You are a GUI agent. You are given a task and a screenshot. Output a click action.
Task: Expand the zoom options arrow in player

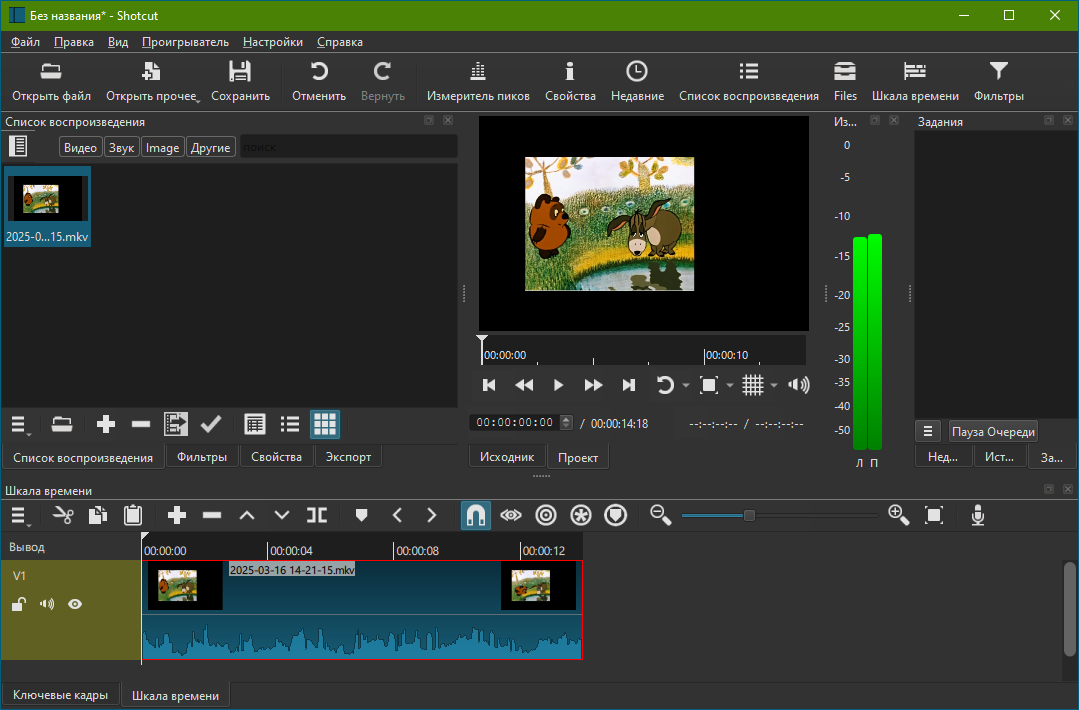pyautogui.click(x=729, y=385)
